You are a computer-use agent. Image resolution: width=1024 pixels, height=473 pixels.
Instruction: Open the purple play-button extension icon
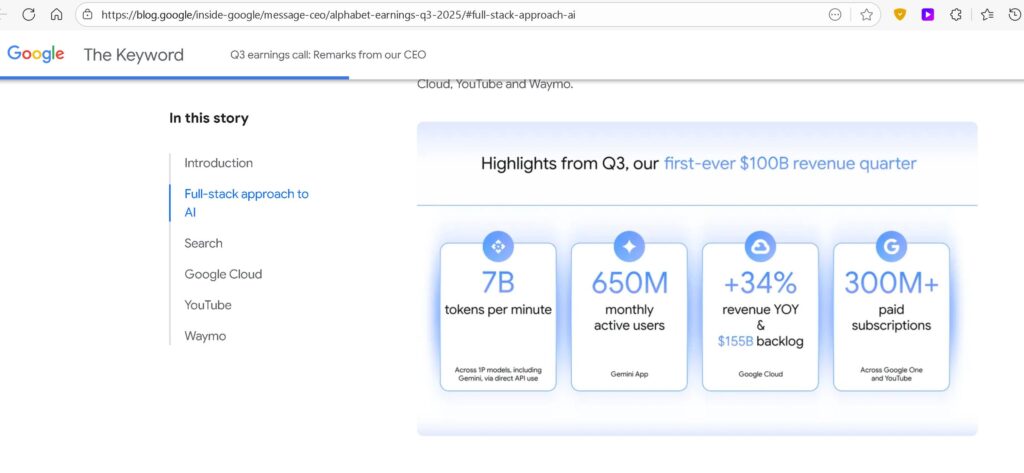927,14
